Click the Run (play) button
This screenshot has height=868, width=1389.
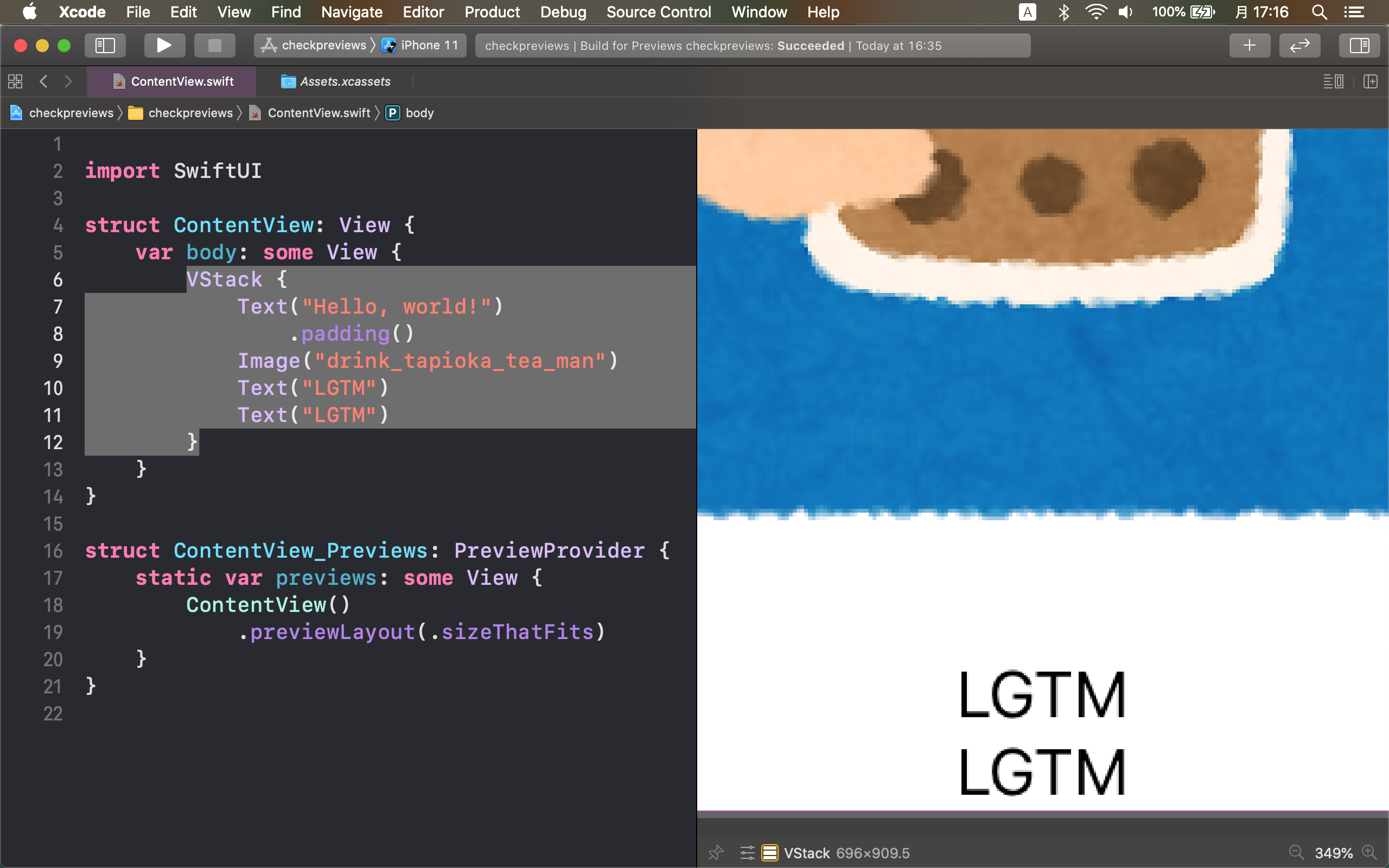164,46
